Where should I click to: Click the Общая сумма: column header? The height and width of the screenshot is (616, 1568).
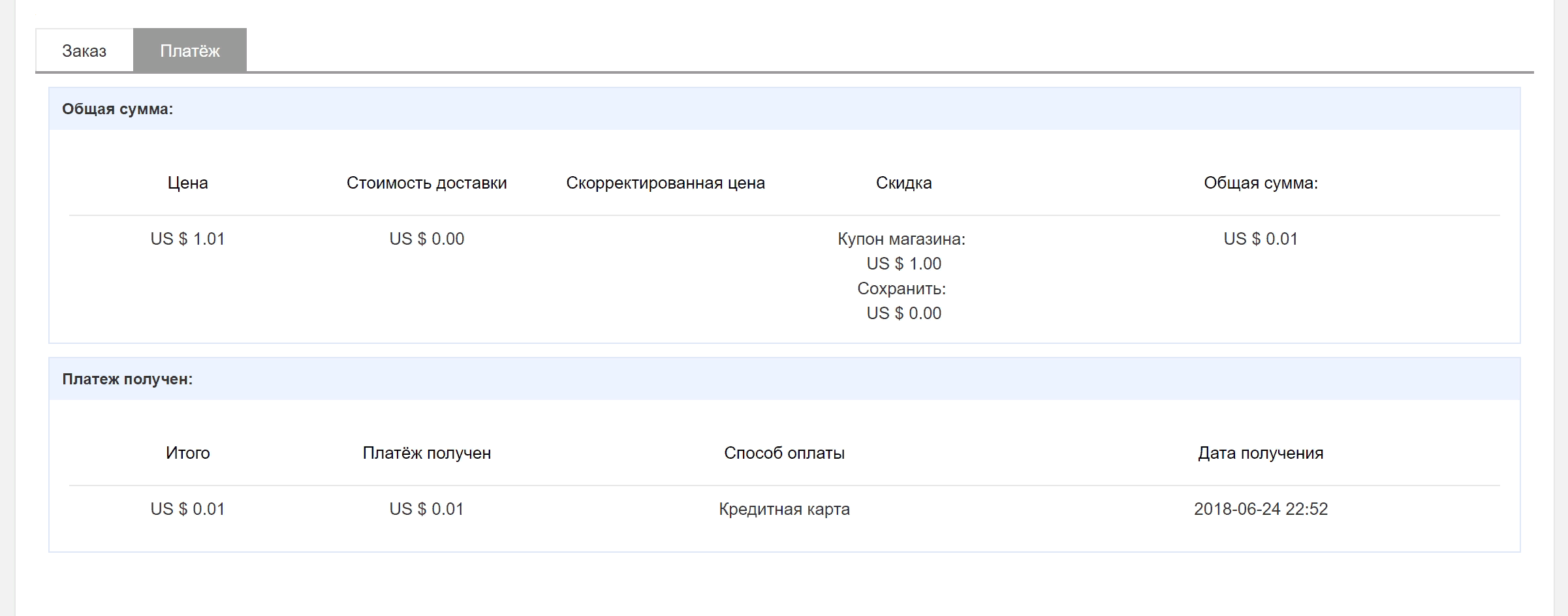(1261, 183)
